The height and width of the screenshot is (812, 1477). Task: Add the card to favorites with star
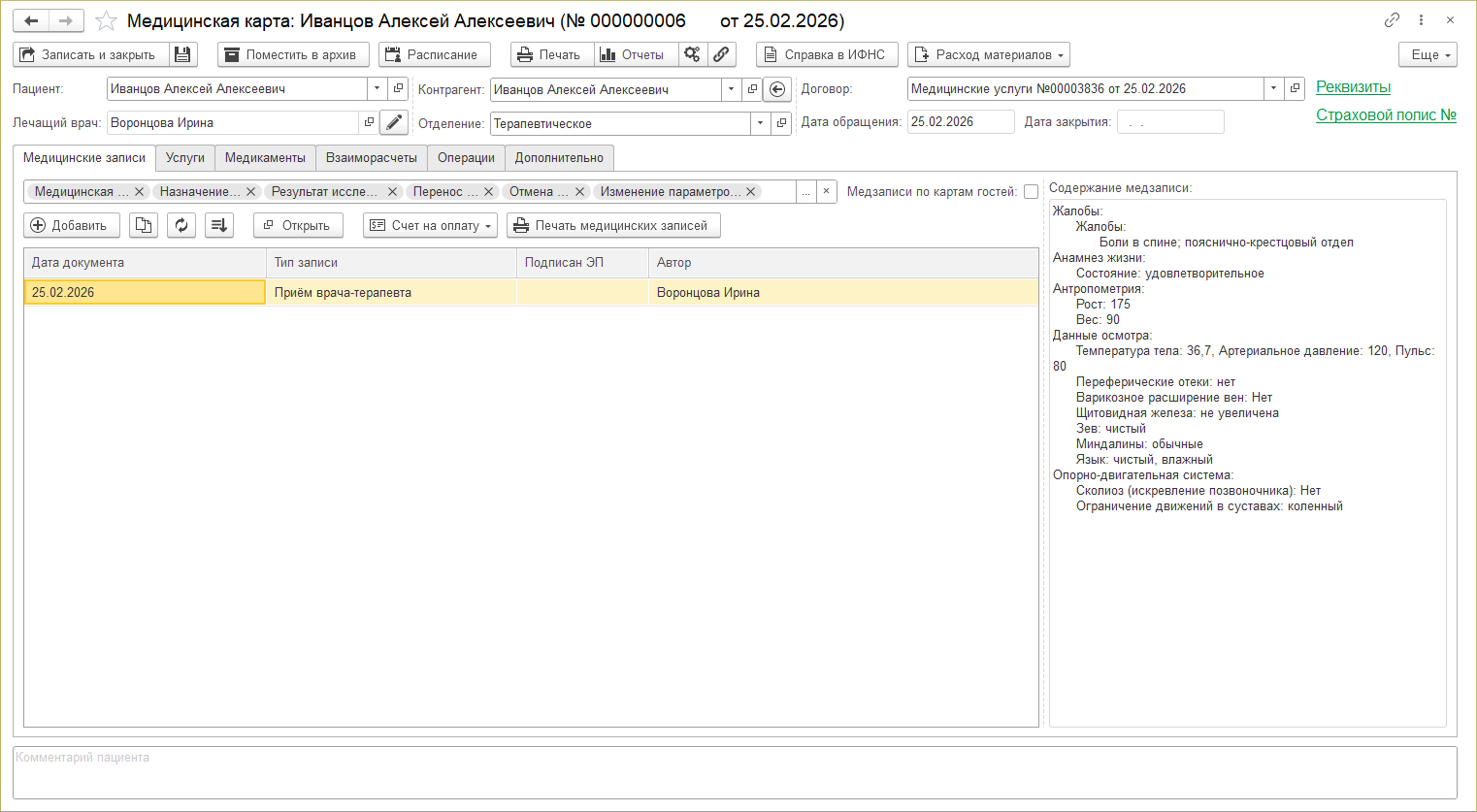pos(107,20)
